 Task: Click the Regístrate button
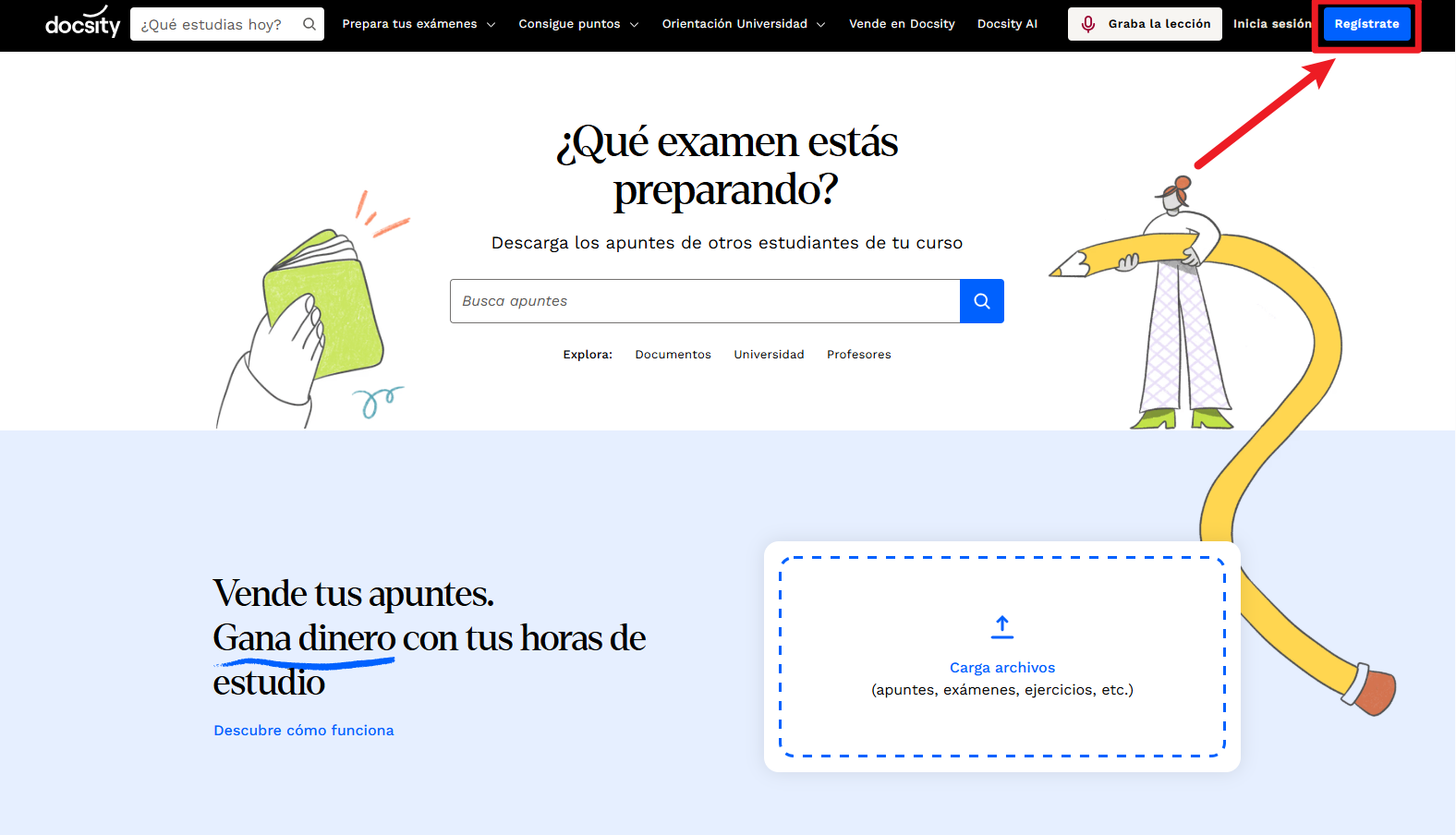[x=1366, y=24]
